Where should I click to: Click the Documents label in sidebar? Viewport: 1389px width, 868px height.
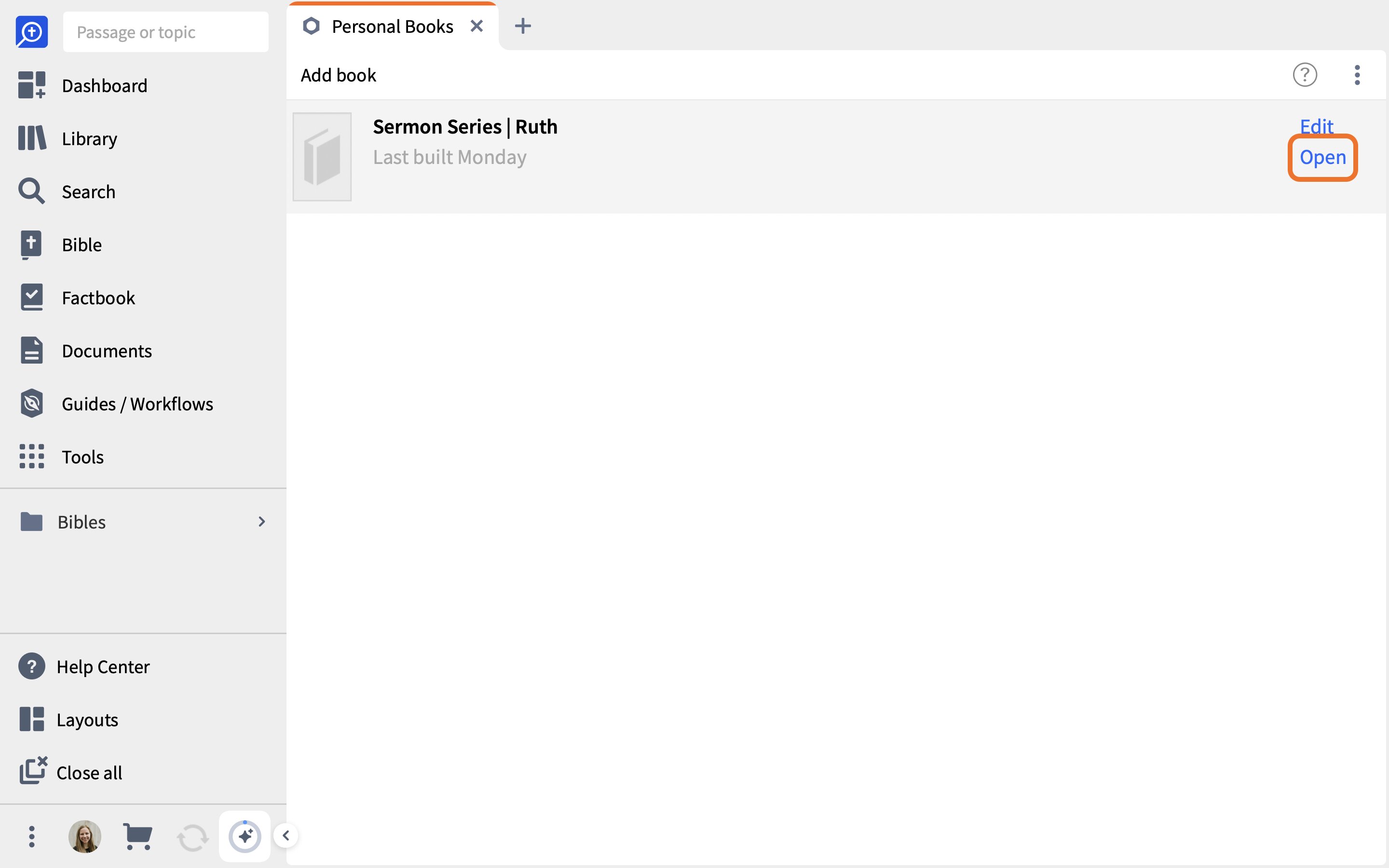click(x=107, y=351)
